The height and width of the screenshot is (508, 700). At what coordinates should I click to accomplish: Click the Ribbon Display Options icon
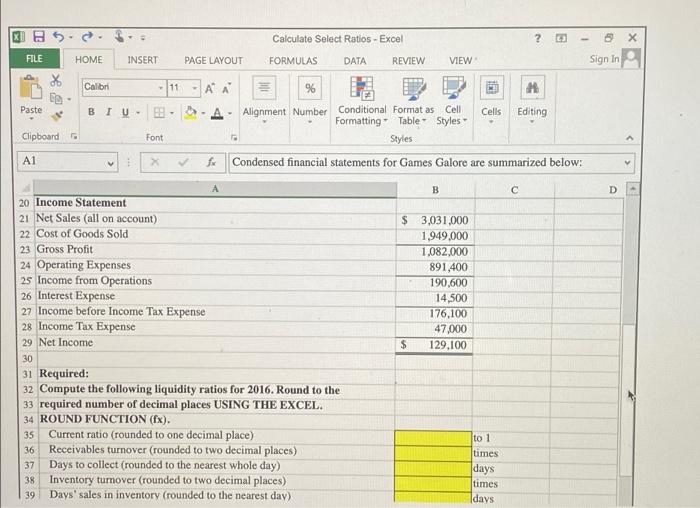click(x=561, y=38)
